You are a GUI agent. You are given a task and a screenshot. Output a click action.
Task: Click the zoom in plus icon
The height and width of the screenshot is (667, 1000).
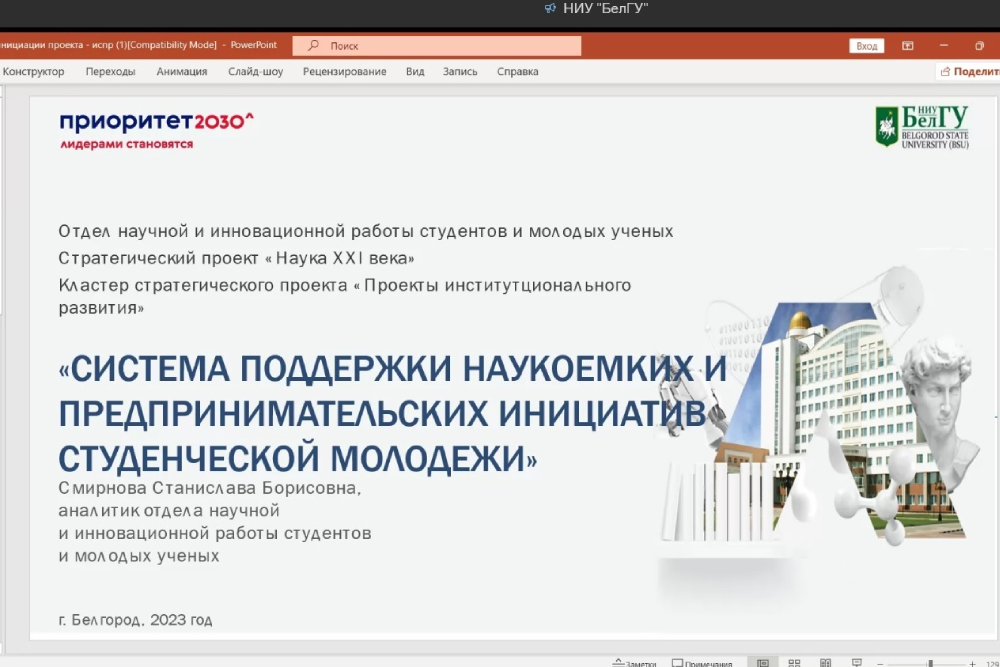pyautogui.click(x=972, y=663)
